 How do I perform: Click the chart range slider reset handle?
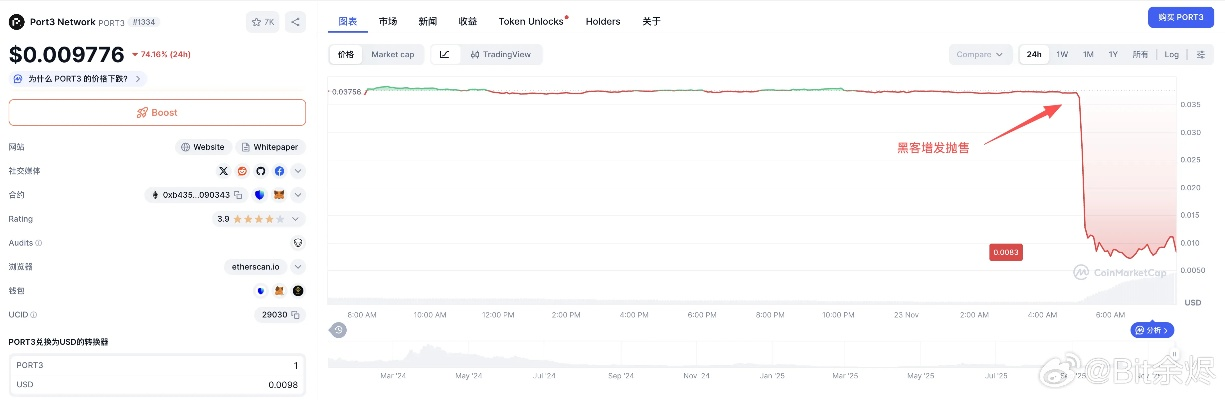click(x=339, y=330)
